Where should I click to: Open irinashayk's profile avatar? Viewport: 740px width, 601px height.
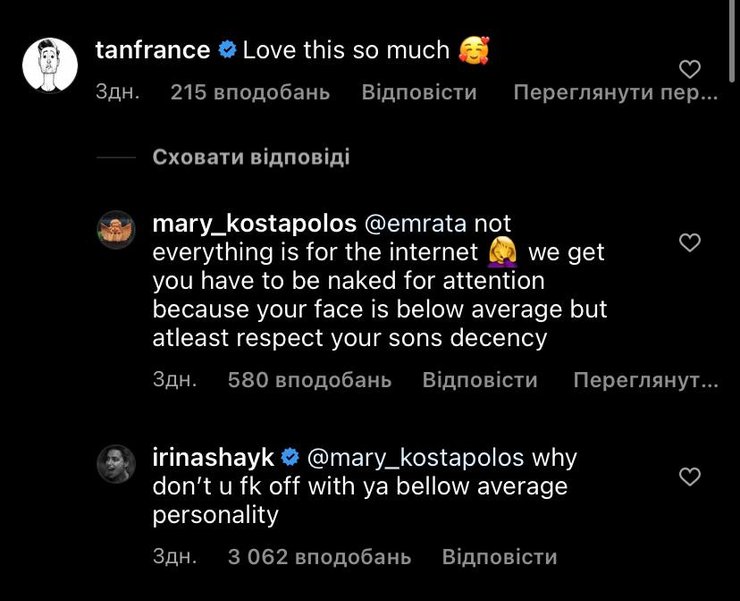coord(116,462)
